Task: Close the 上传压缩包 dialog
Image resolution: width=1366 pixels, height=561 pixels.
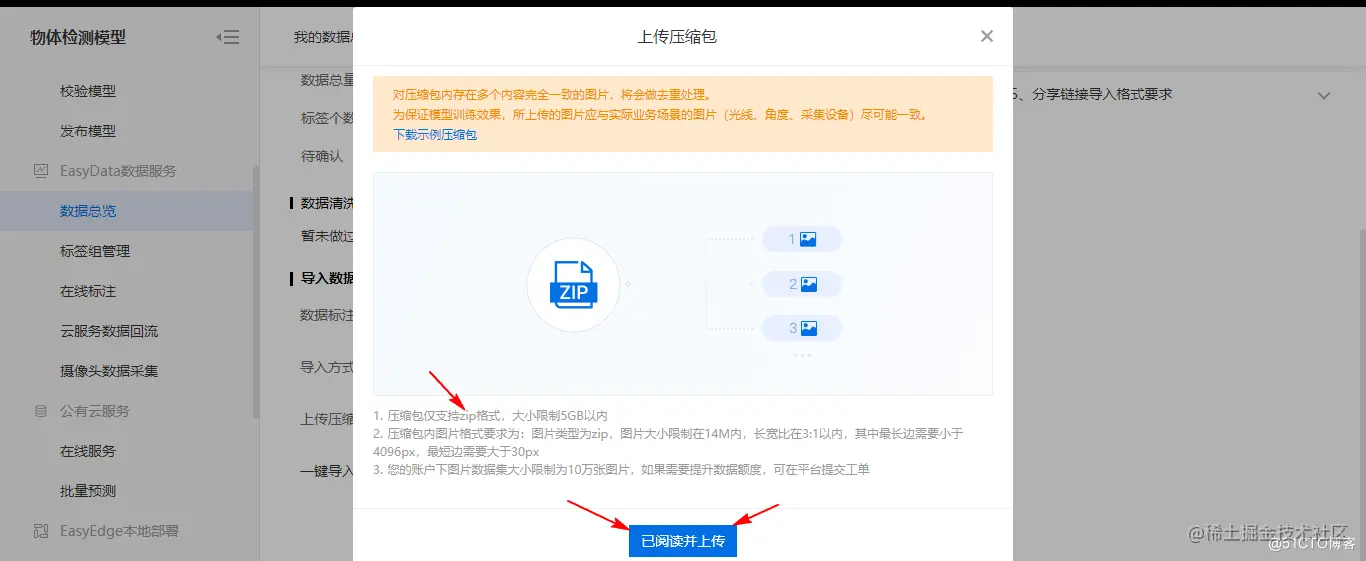Action: (x=987, y=36)
